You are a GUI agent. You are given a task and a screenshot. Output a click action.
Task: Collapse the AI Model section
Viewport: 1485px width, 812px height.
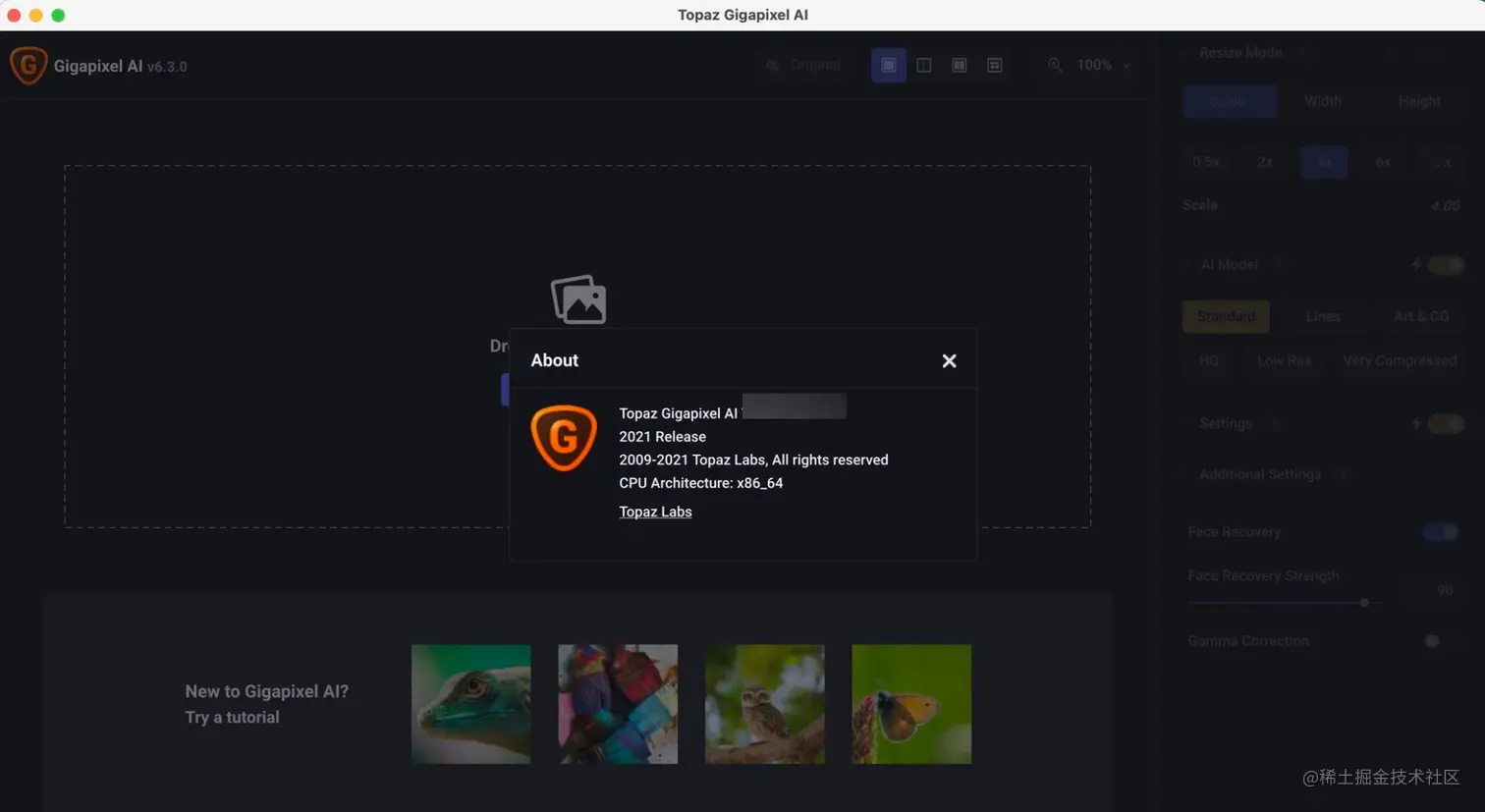pyautogui.click(x=1229, y=265)
